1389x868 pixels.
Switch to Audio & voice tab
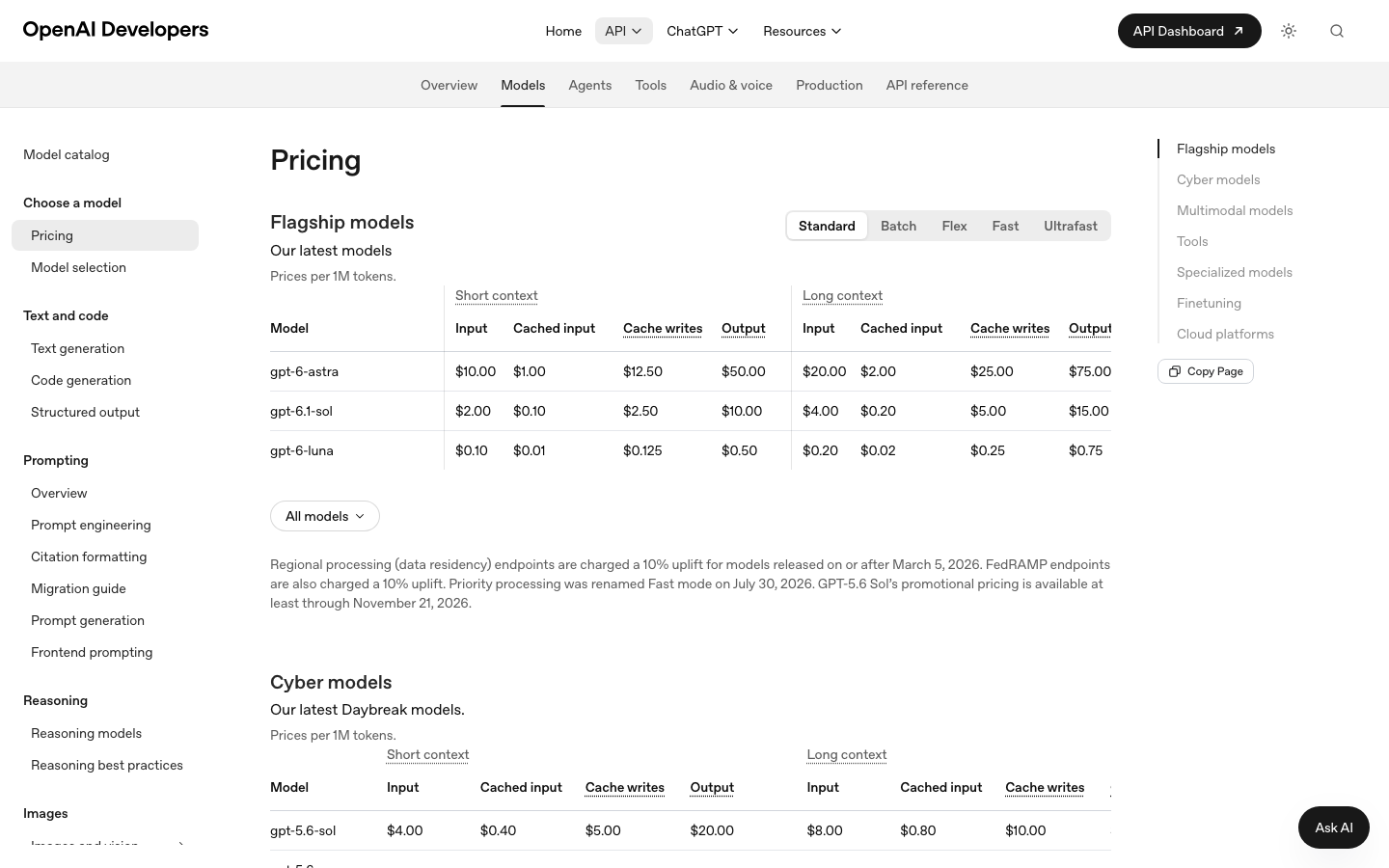pyautogui.click(x=731, y=85)
